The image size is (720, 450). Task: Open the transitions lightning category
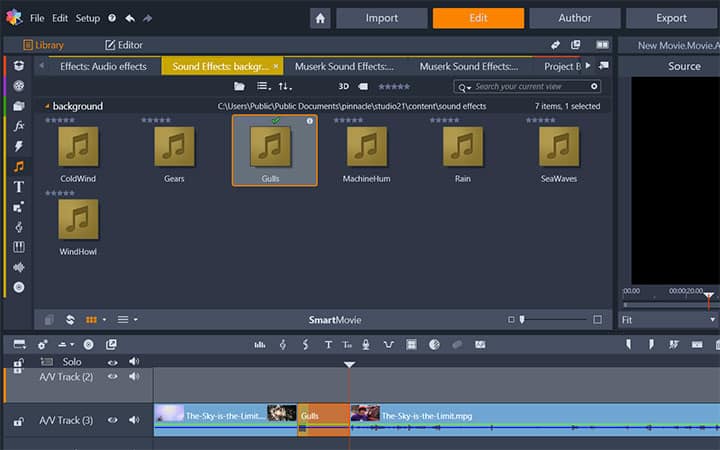pos(19,146)
